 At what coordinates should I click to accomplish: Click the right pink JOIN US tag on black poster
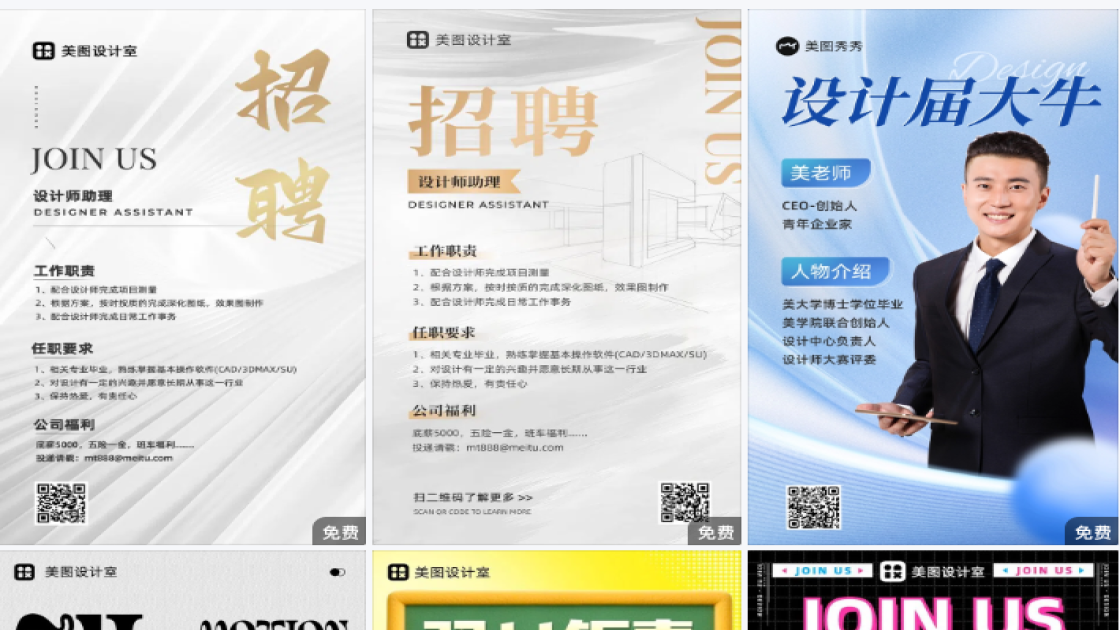tap(1044, 570)
